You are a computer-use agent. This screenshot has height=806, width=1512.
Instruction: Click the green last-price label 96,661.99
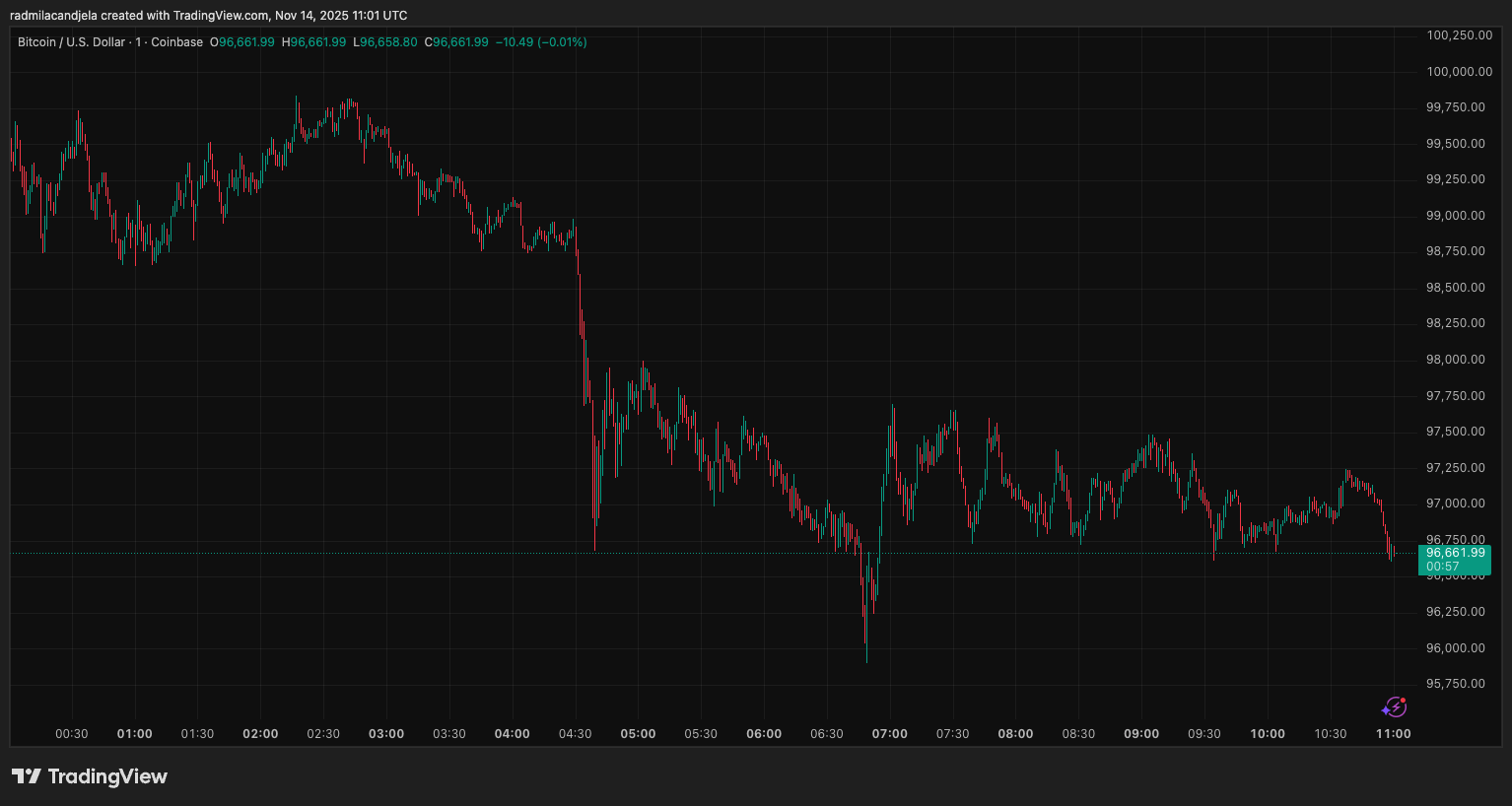tap(1454, 554)
